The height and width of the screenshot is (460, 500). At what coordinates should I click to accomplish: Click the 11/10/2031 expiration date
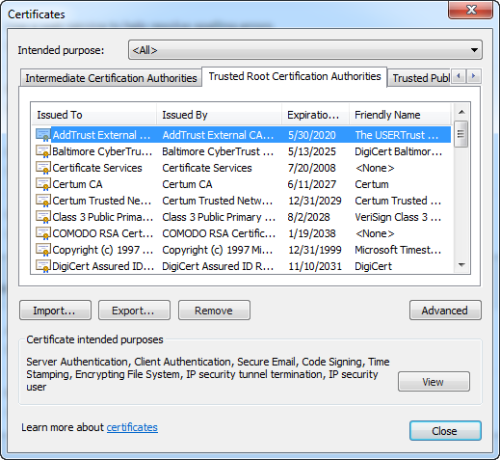point(315,266)
